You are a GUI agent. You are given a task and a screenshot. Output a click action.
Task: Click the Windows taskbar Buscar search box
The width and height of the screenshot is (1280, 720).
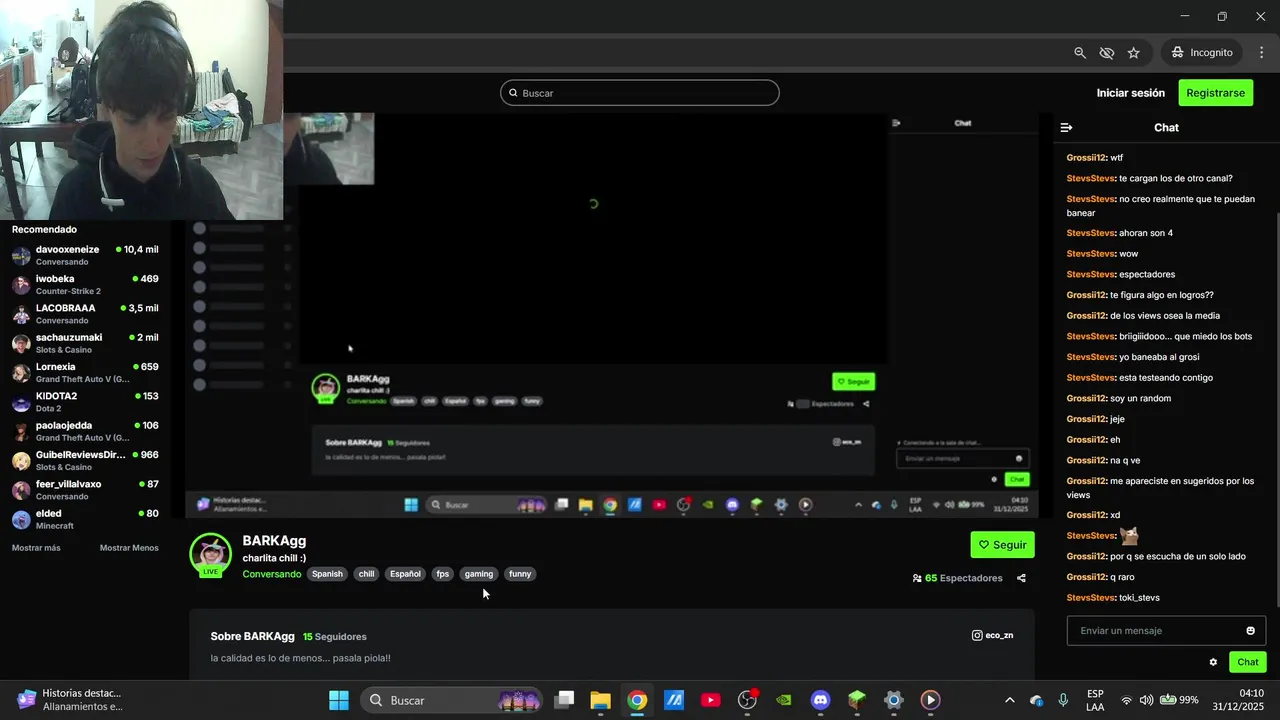(x=452, y=700)
